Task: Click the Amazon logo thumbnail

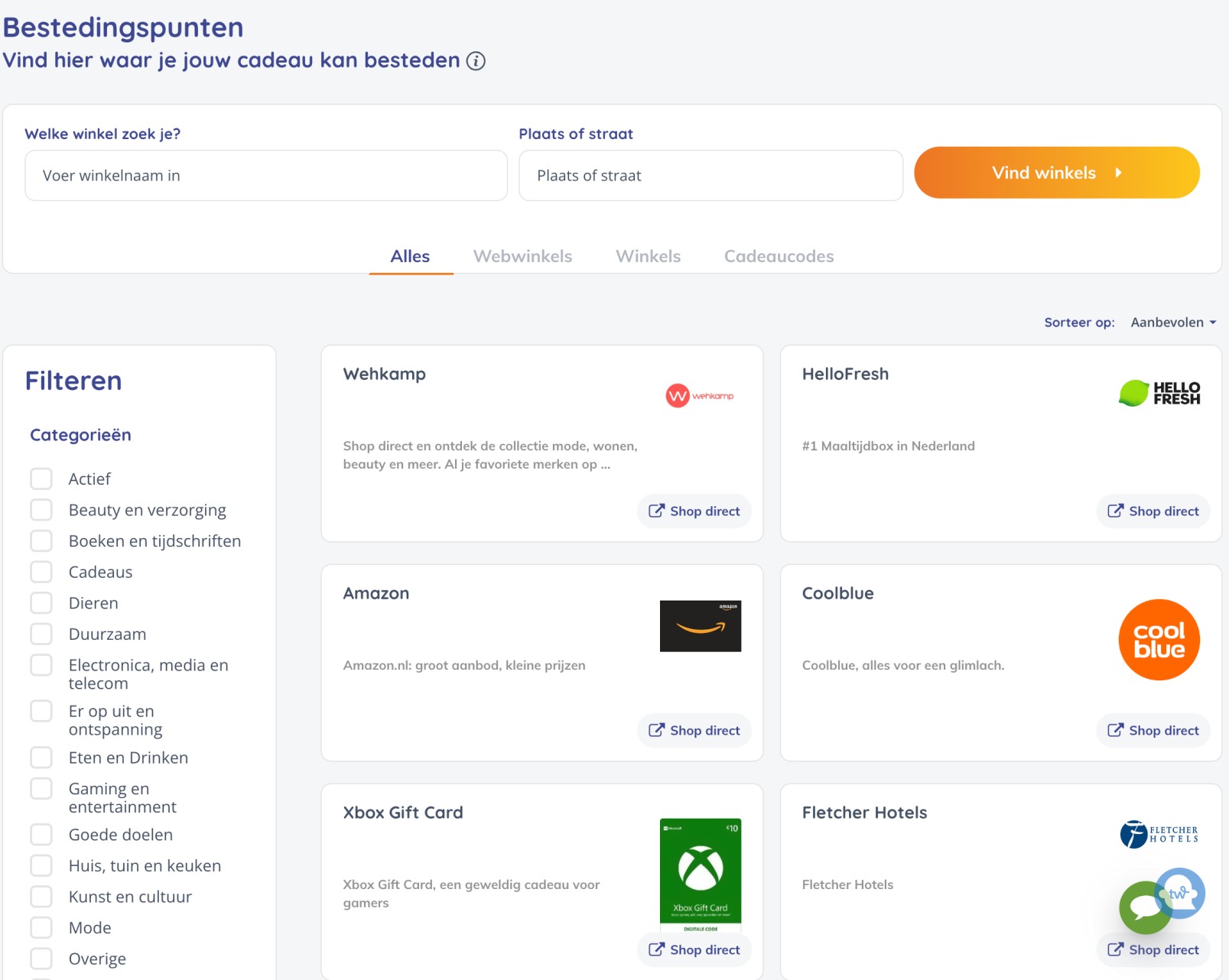Action: point(701,626)
